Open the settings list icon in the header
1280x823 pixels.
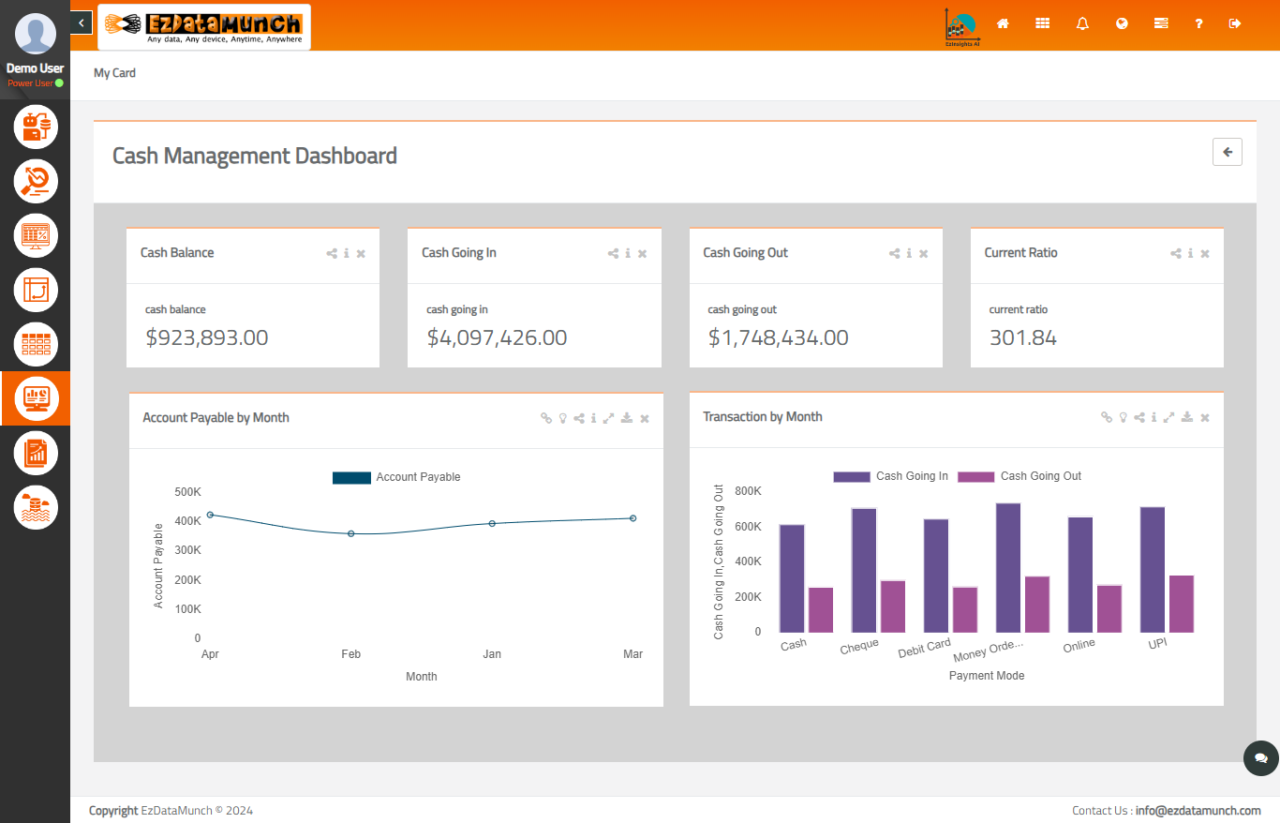coord(1161,23)
